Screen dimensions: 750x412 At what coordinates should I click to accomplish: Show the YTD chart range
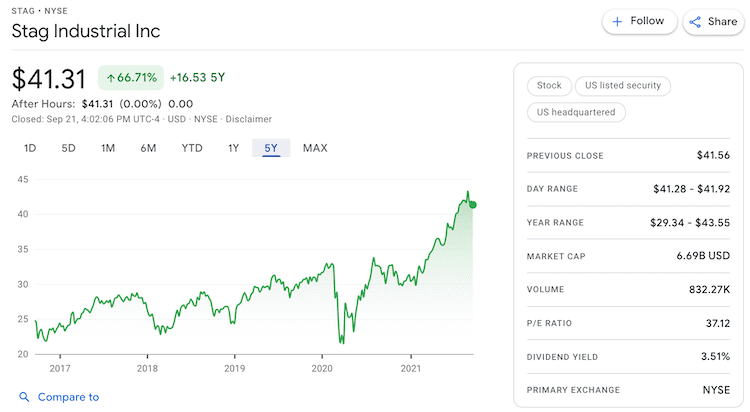pyautogui.click(x=192, y=148)
